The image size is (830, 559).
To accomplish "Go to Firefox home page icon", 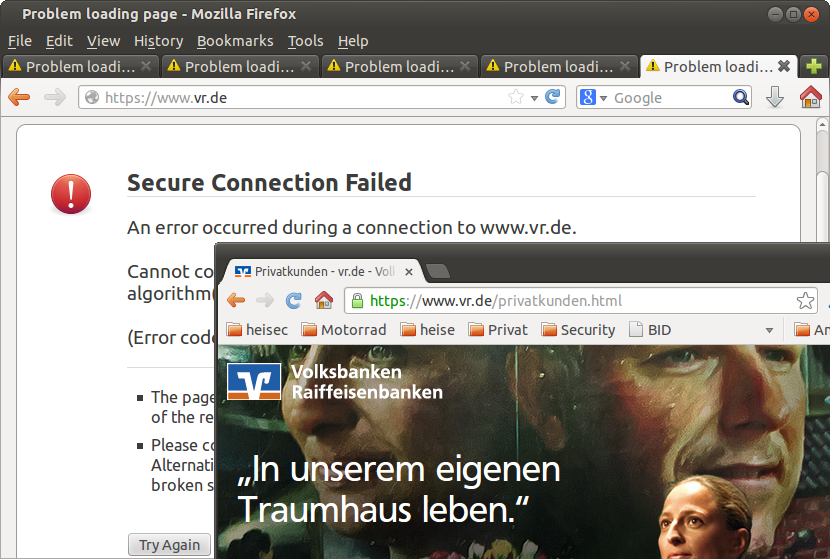I will pos(810,97).
